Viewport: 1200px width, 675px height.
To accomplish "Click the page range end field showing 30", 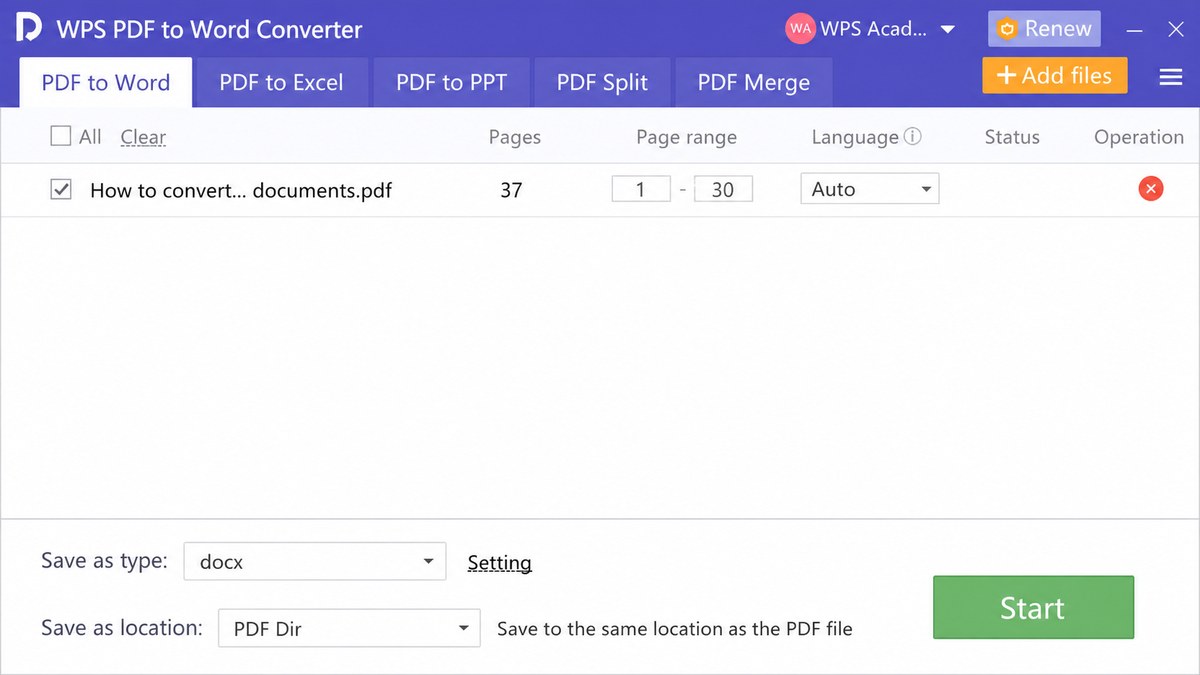I will click(723, 189).
